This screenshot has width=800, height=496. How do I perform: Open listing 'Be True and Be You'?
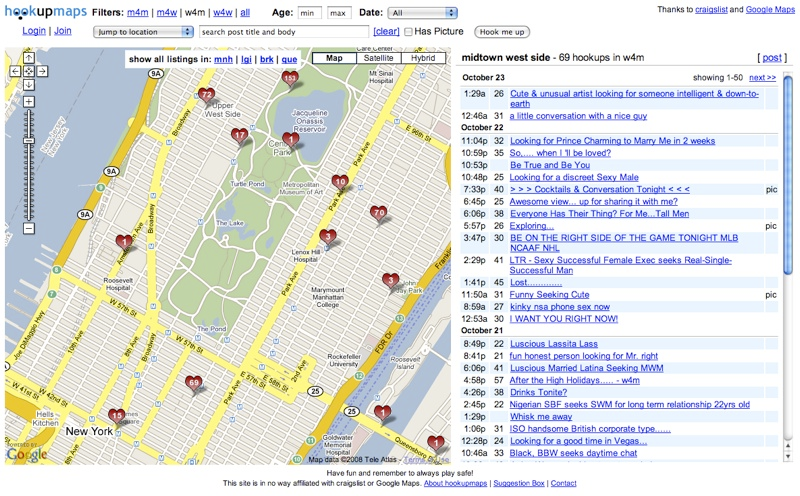(550, 165)
